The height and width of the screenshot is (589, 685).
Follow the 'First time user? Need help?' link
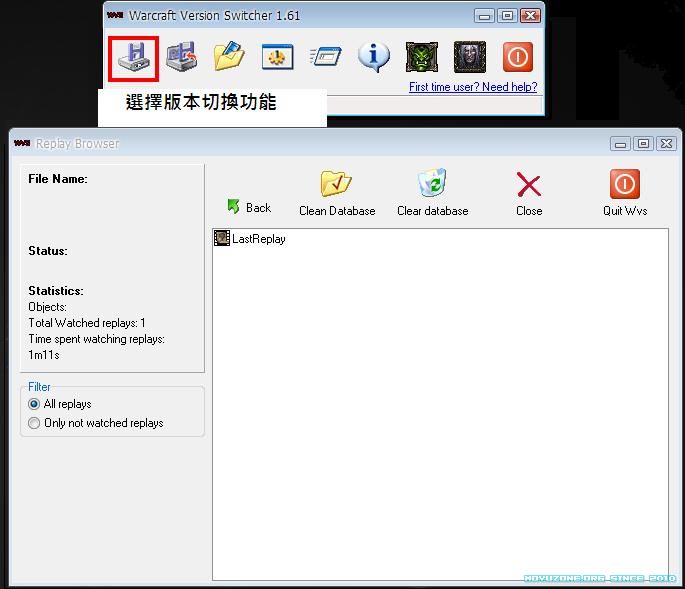473,87
